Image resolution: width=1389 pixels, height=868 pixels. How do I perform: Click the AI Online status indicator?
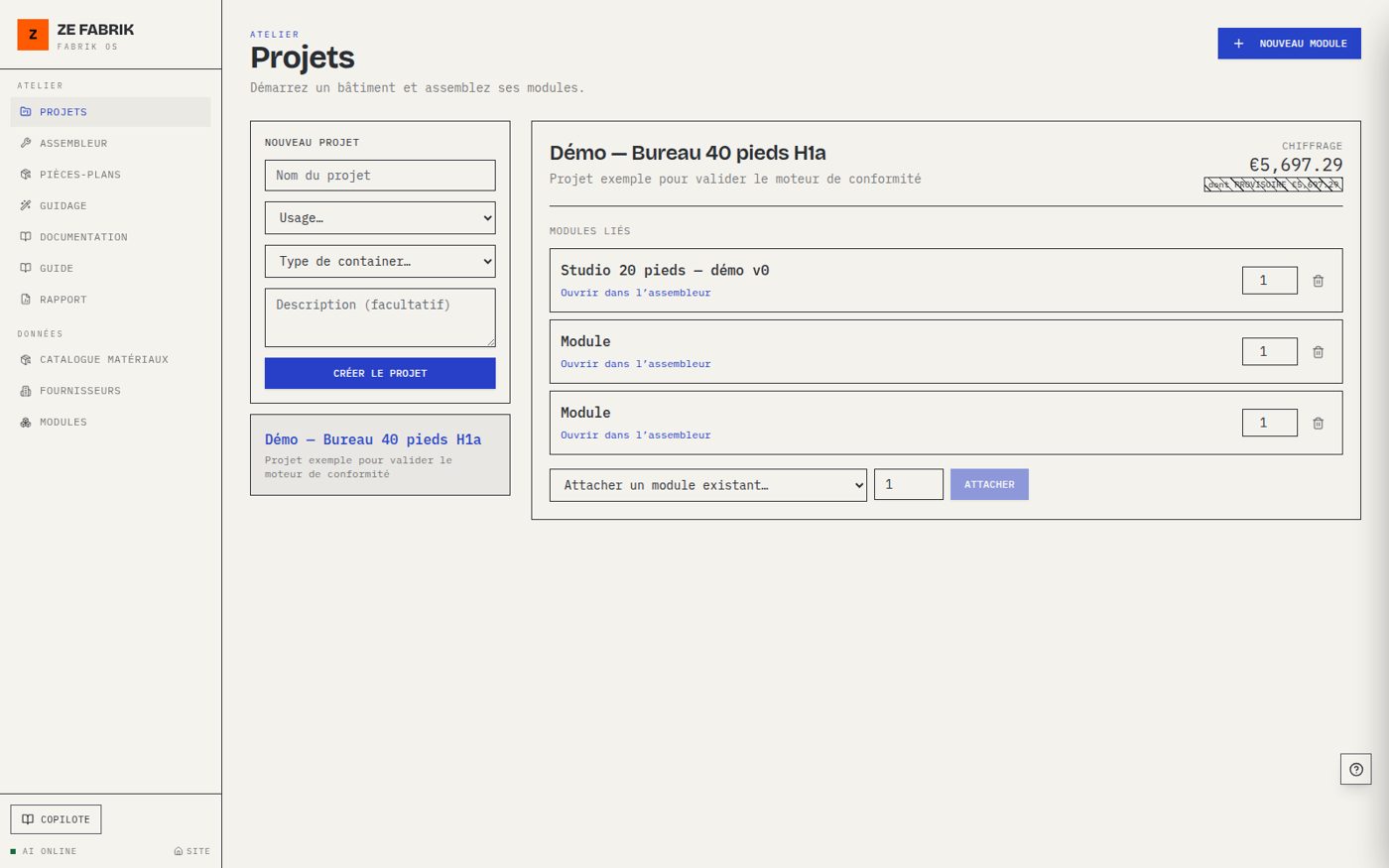pos(44,851)
